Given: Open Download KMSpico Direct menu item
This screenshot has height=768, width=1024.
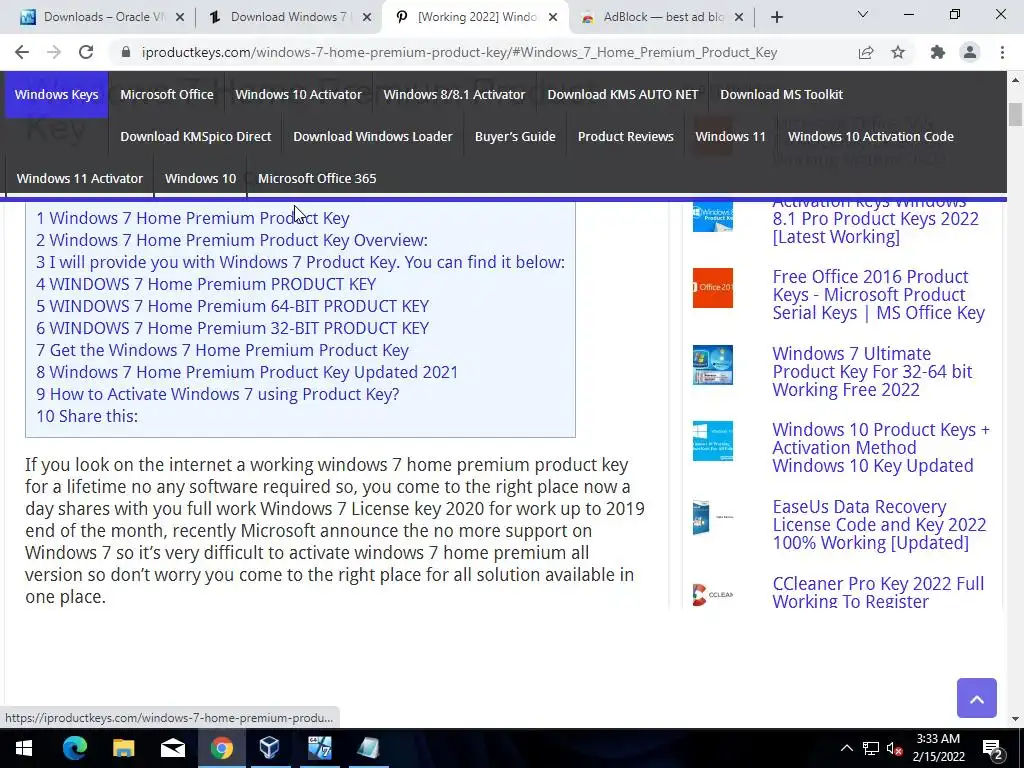Looking at the screenshot, I should [x=195, y=136].
